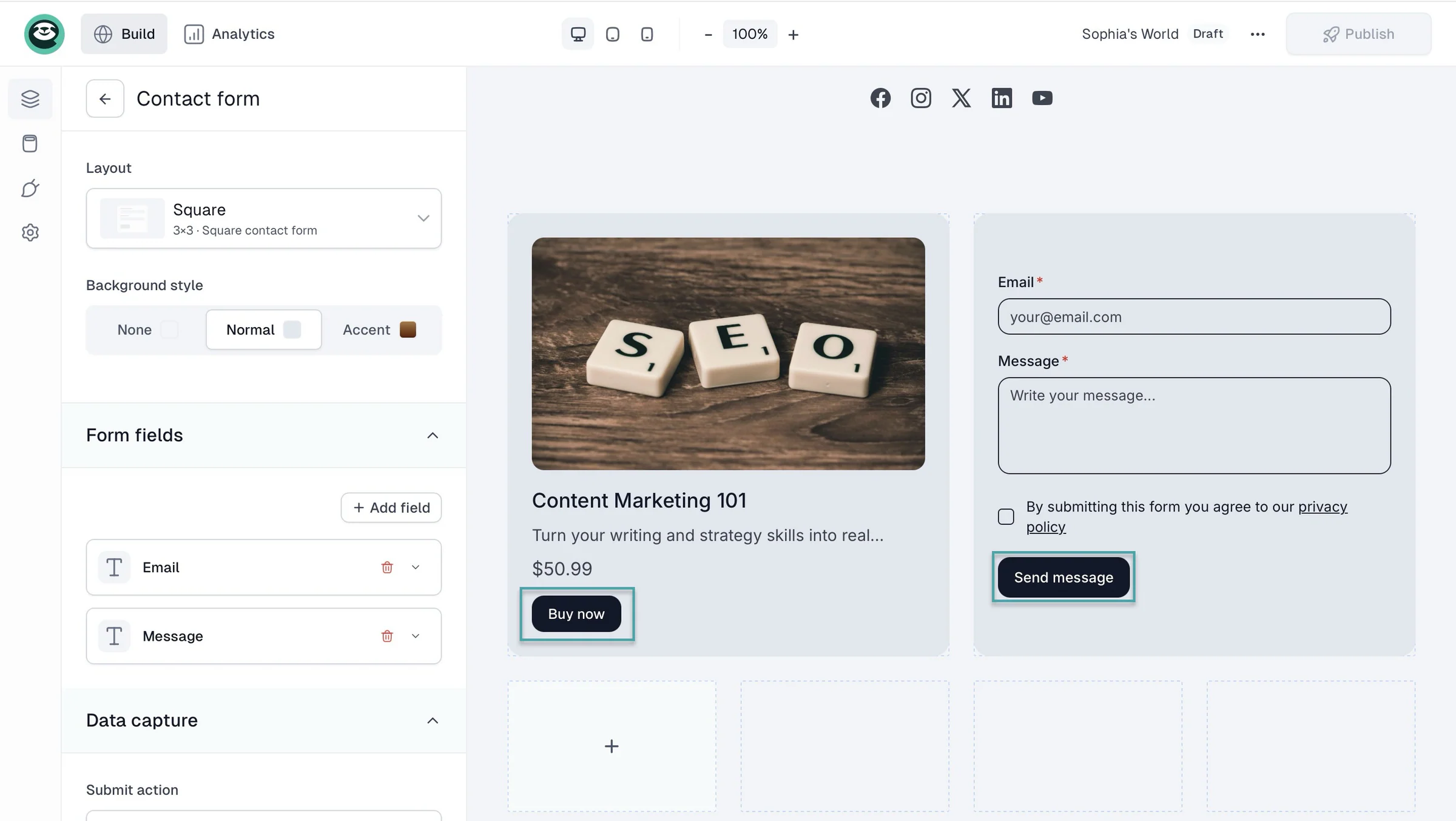Open the three-dot more options menu

coord(1258,34)
